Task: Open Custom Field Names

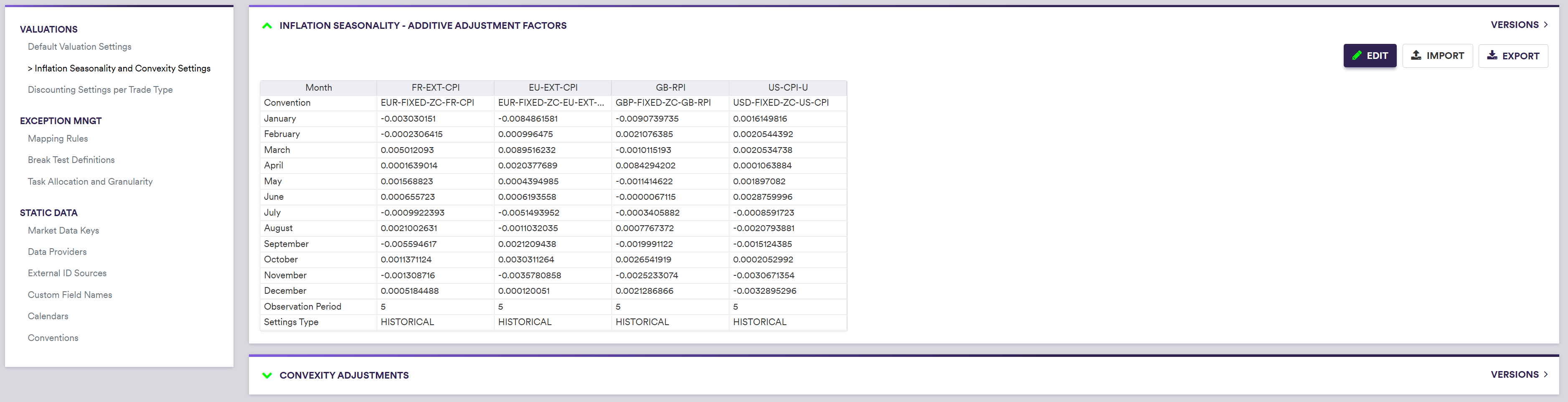Action: pyautogui.click(x=70, y=295)
